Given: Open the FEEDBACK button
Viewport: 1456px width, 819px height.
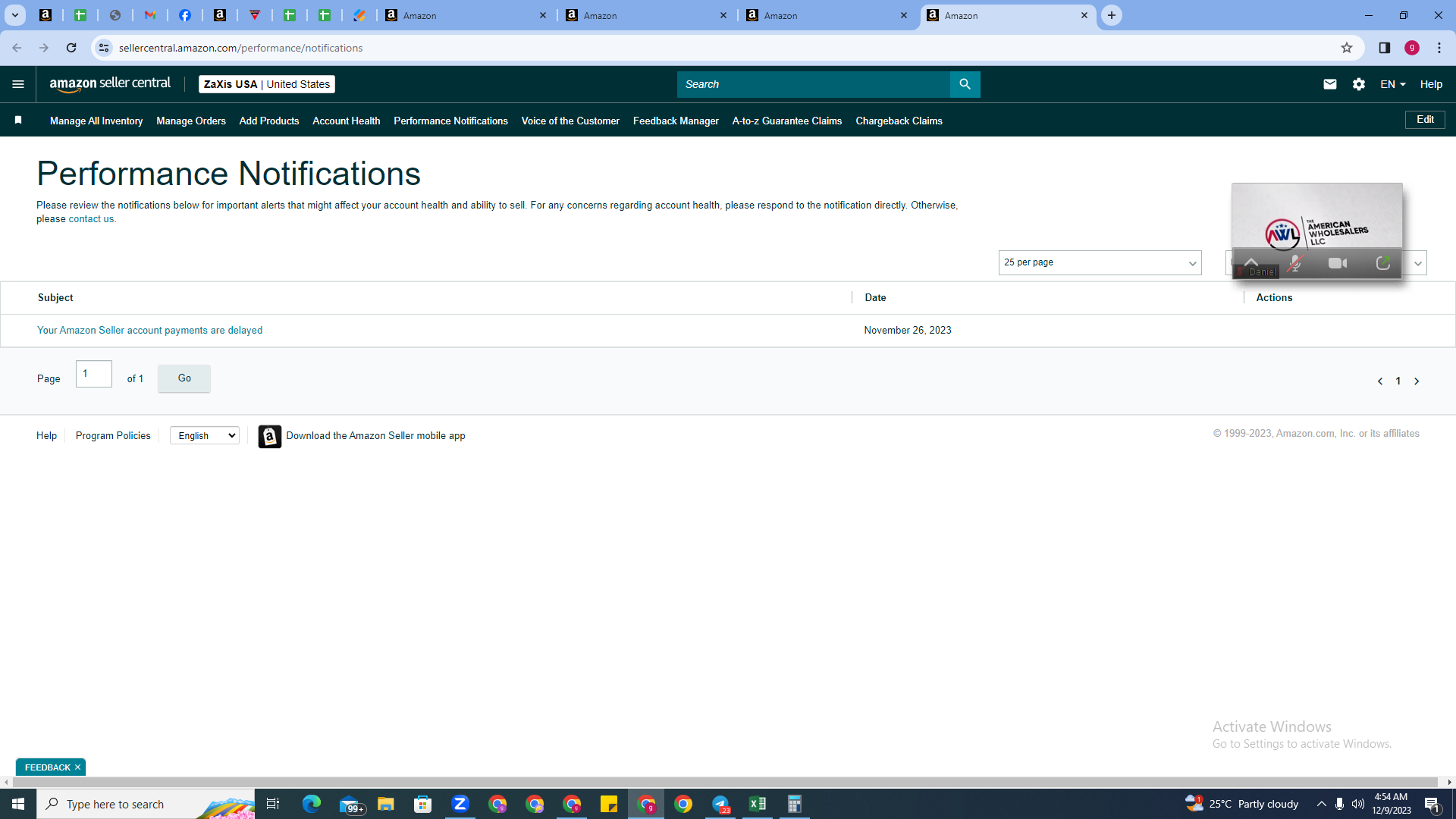Looking at the screenshot, I should click(x=47, y=767).
